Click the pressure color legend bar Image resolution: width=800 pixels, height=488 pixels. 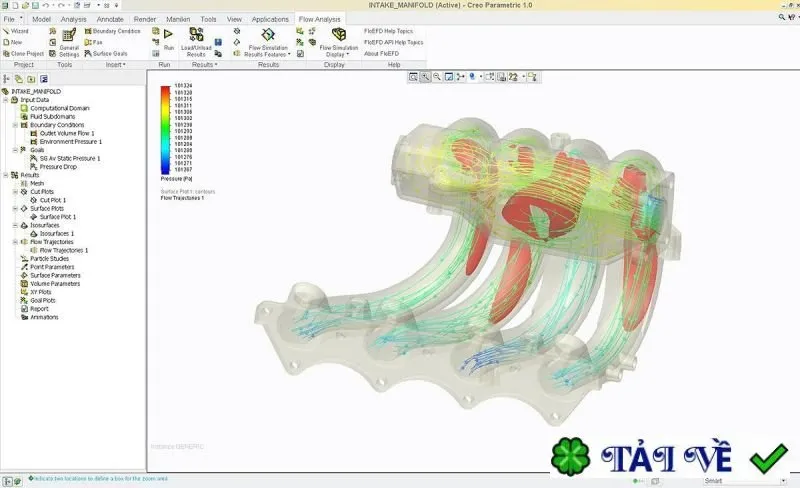[165, 130]
